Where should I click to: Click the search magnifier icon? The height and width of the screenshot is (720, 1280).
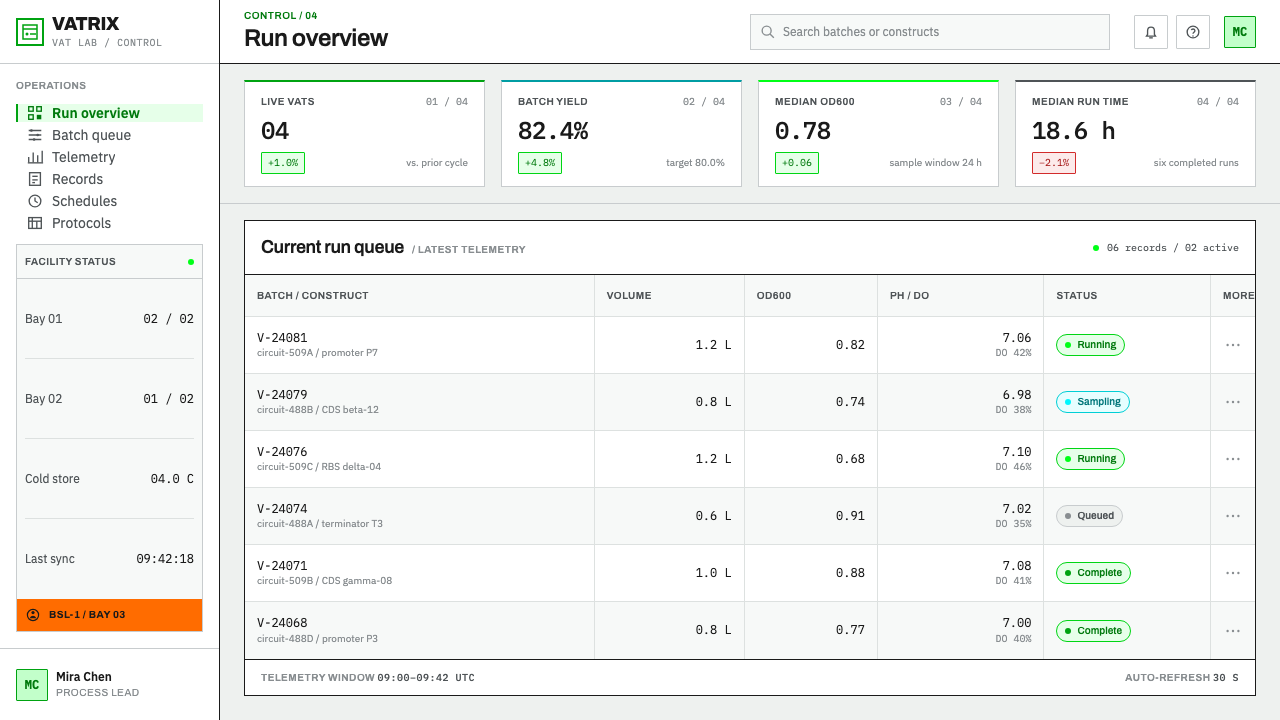[x=768, y=32]
